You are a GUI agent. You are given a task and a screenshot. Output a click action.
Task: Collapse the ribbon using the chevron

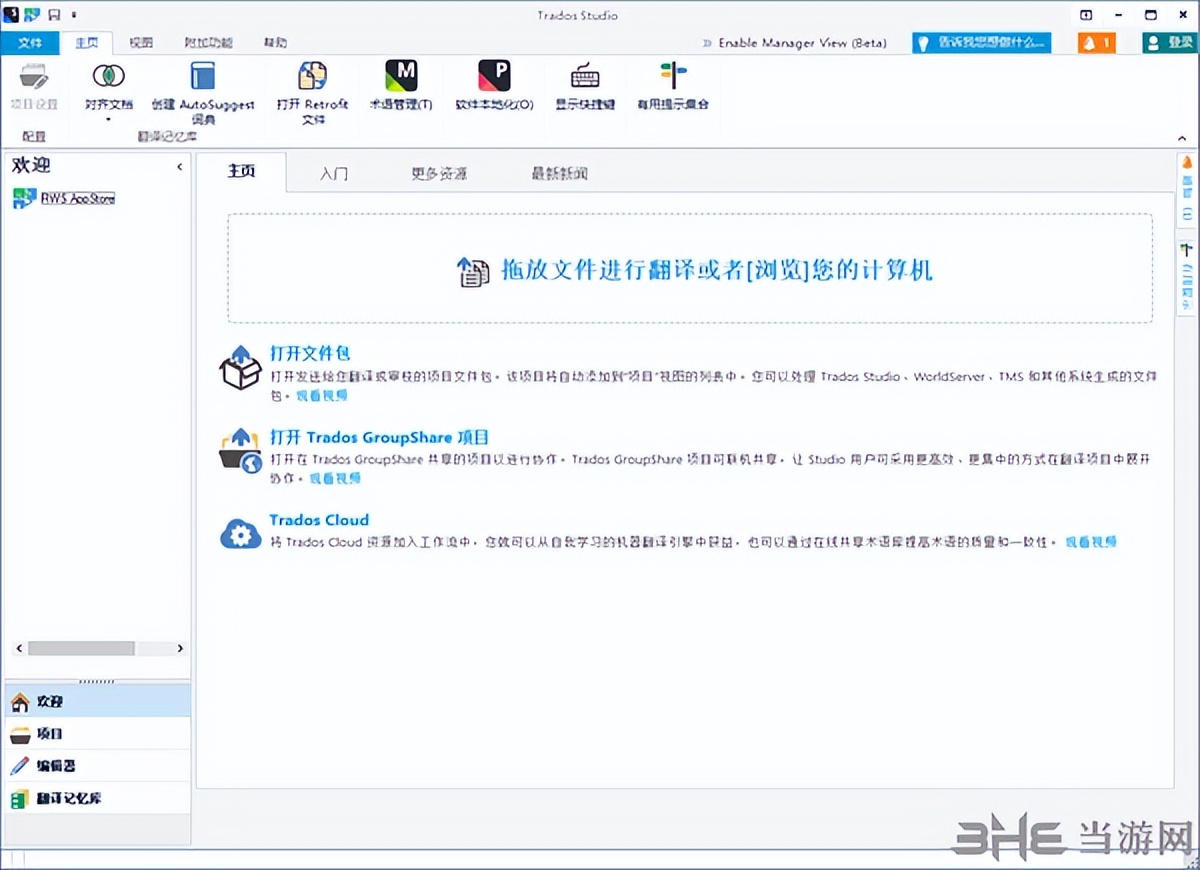1180,138
